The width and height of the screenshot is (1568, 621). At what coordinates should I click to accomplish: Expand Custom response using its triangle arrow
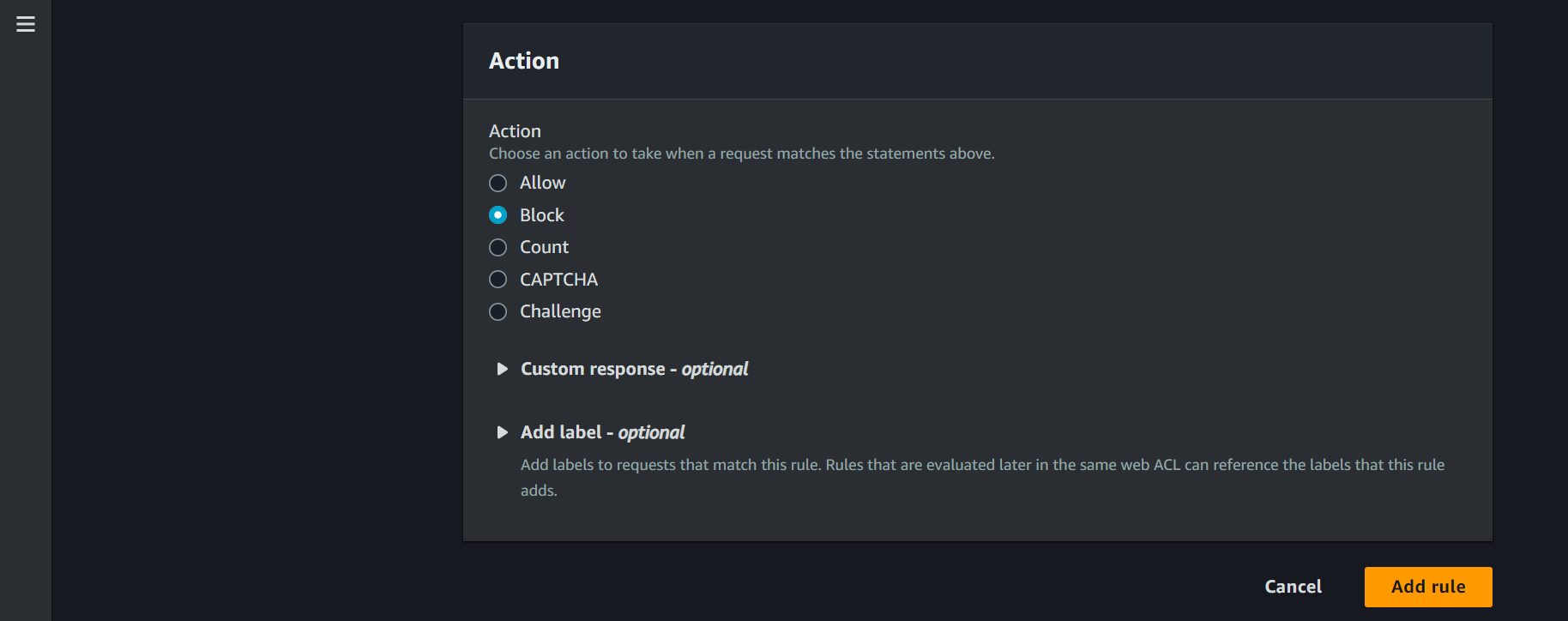tap(502, 369)
